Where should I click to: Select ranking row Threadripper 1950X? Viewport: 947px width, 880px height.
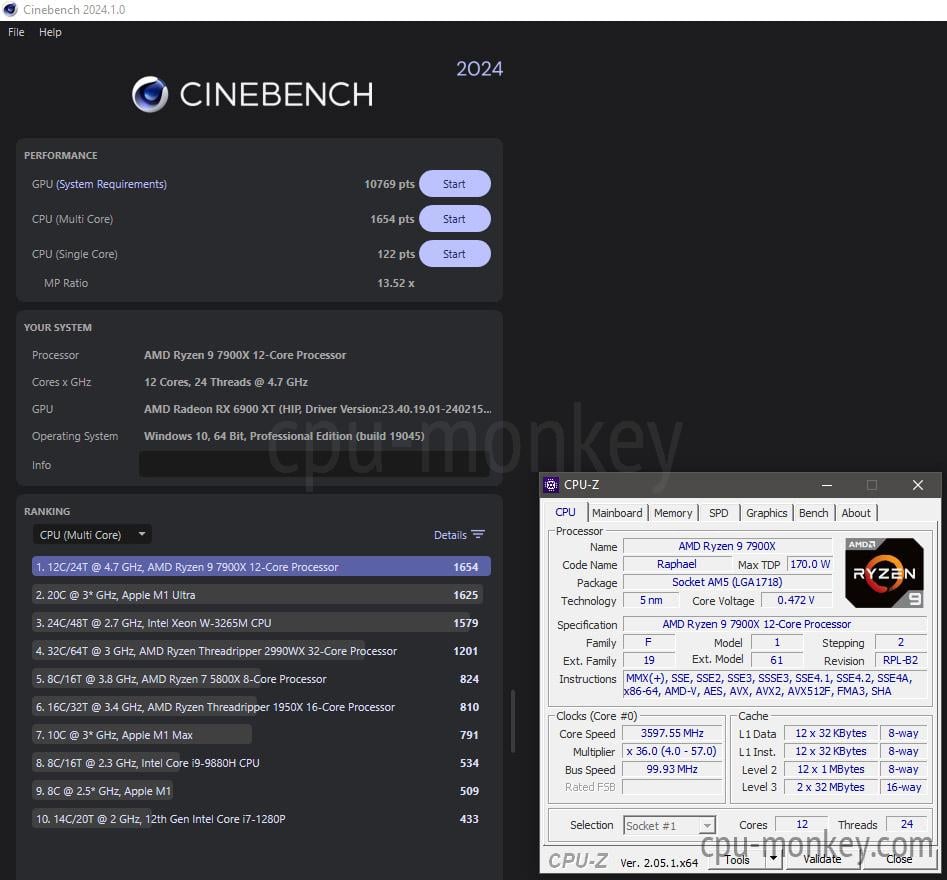261,707
